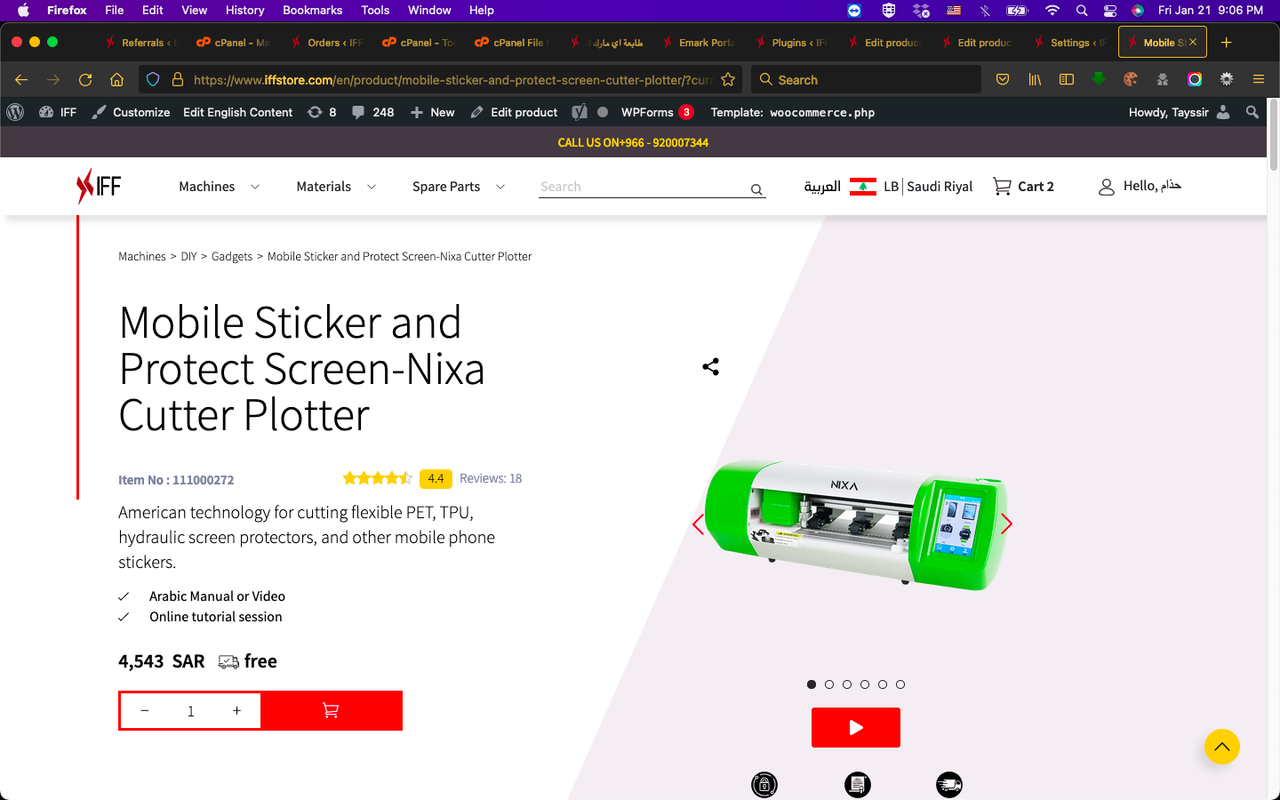This screenshot has height=800, width=1280.
Task: Click the 248 comments admin bar item
Action: [x=373, y=112]
